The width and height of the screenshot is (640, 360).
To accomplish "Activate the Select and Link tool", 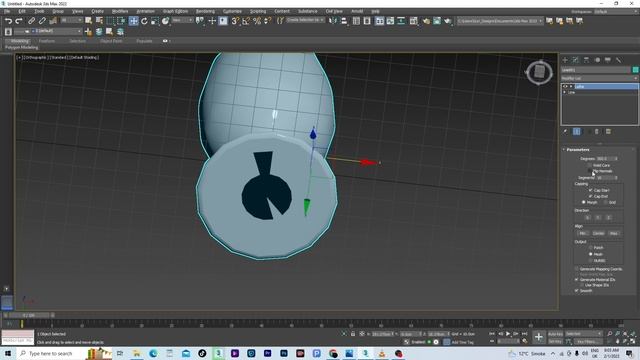I will click(x=31, y=21).
